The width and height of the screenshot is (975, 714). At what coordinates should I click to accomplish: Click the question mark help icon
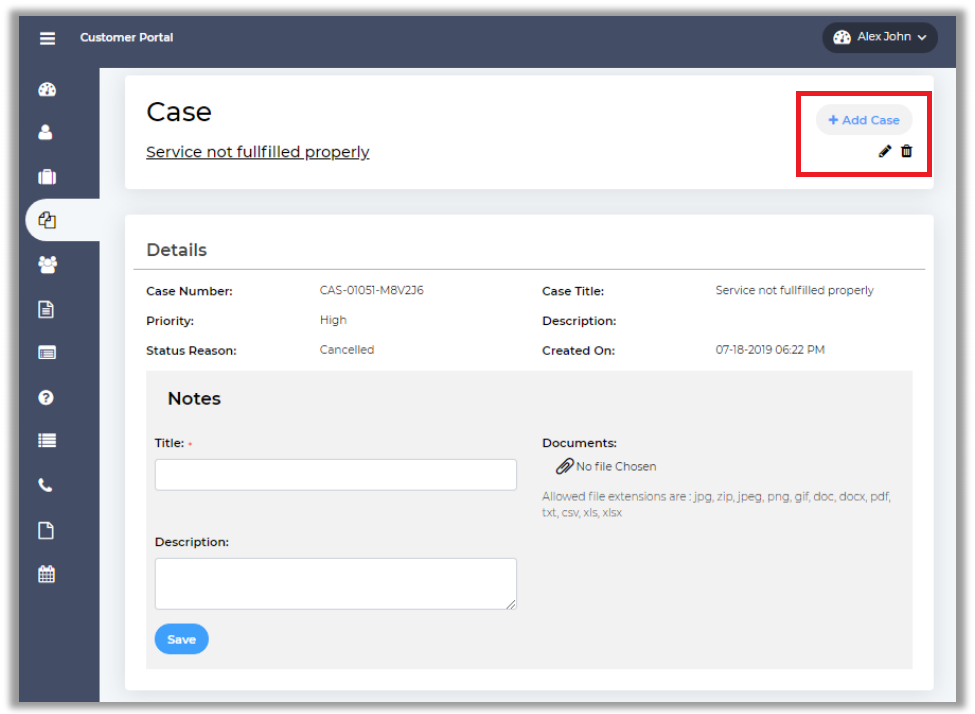[x=46, y=398]
